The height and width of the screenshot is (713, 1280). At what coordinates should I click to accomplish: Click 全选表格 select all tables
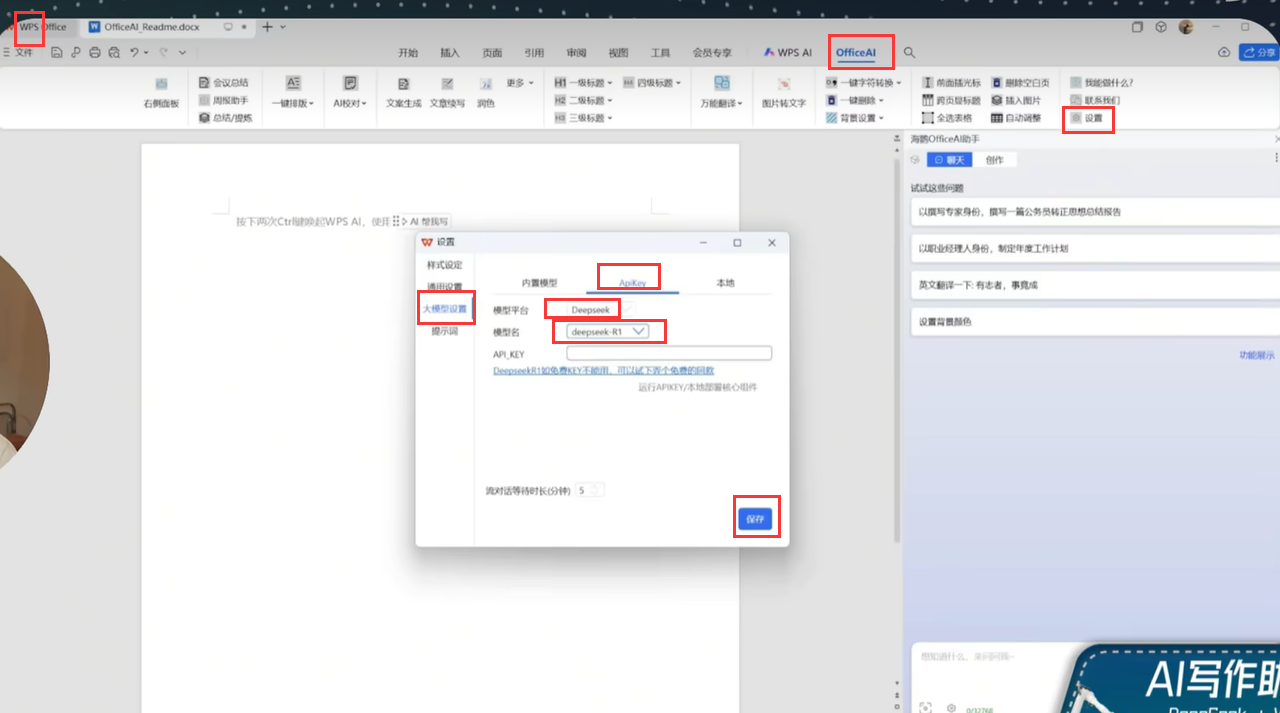[x=945, y=118]
